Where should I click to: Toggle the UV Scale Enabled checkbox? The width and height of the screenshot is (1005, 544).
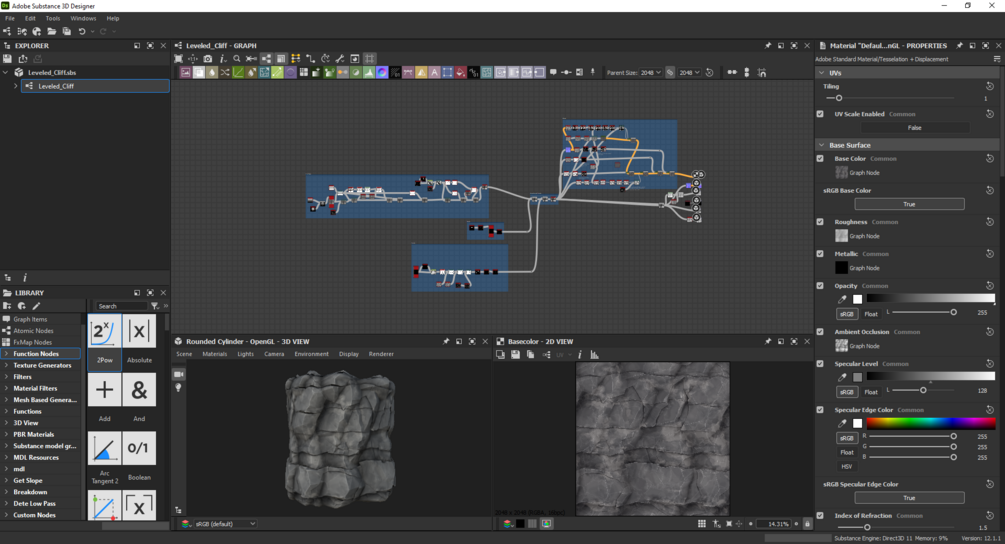821,114
